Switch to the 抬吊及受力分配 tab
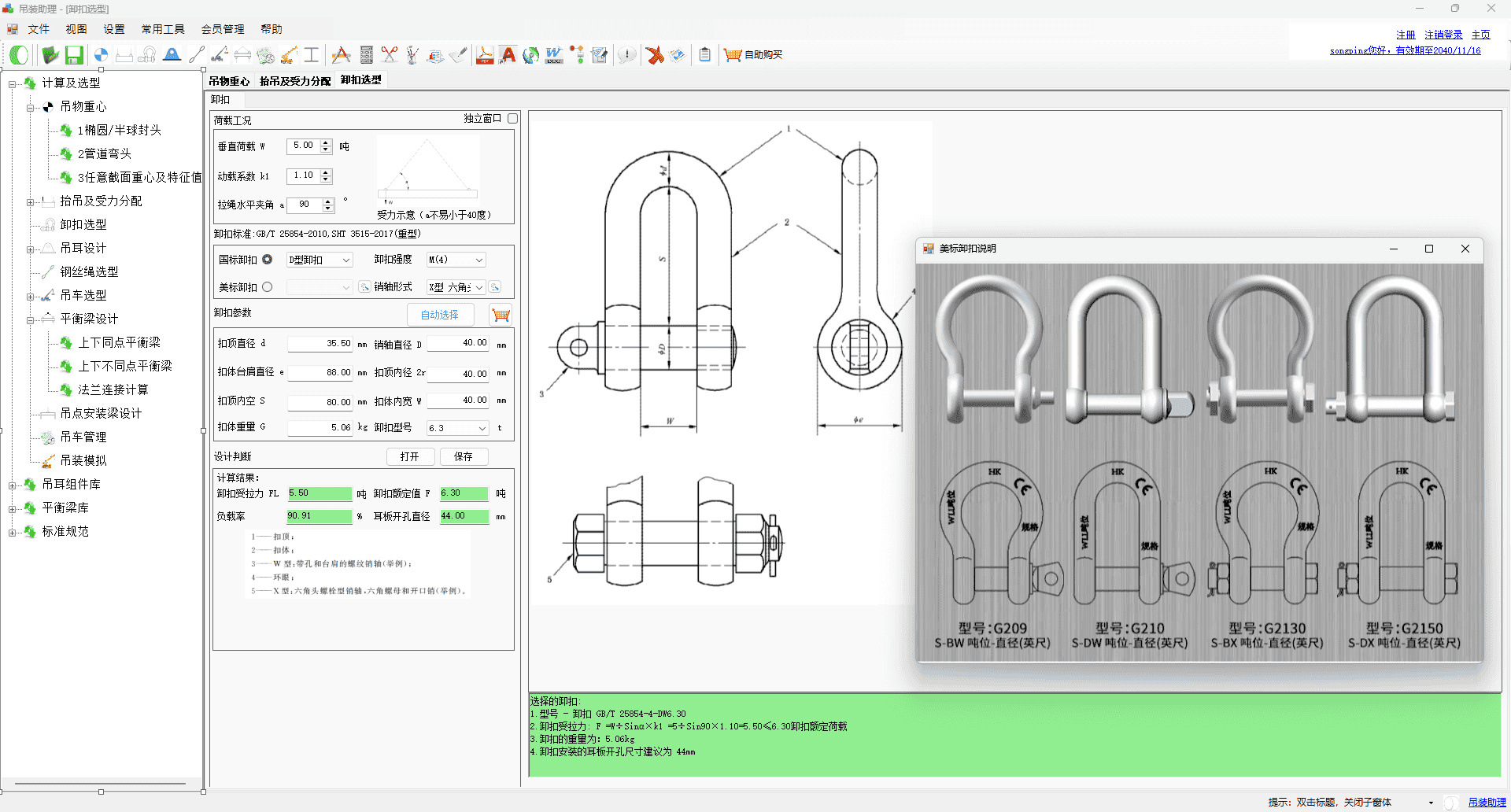 click(295, 81)
